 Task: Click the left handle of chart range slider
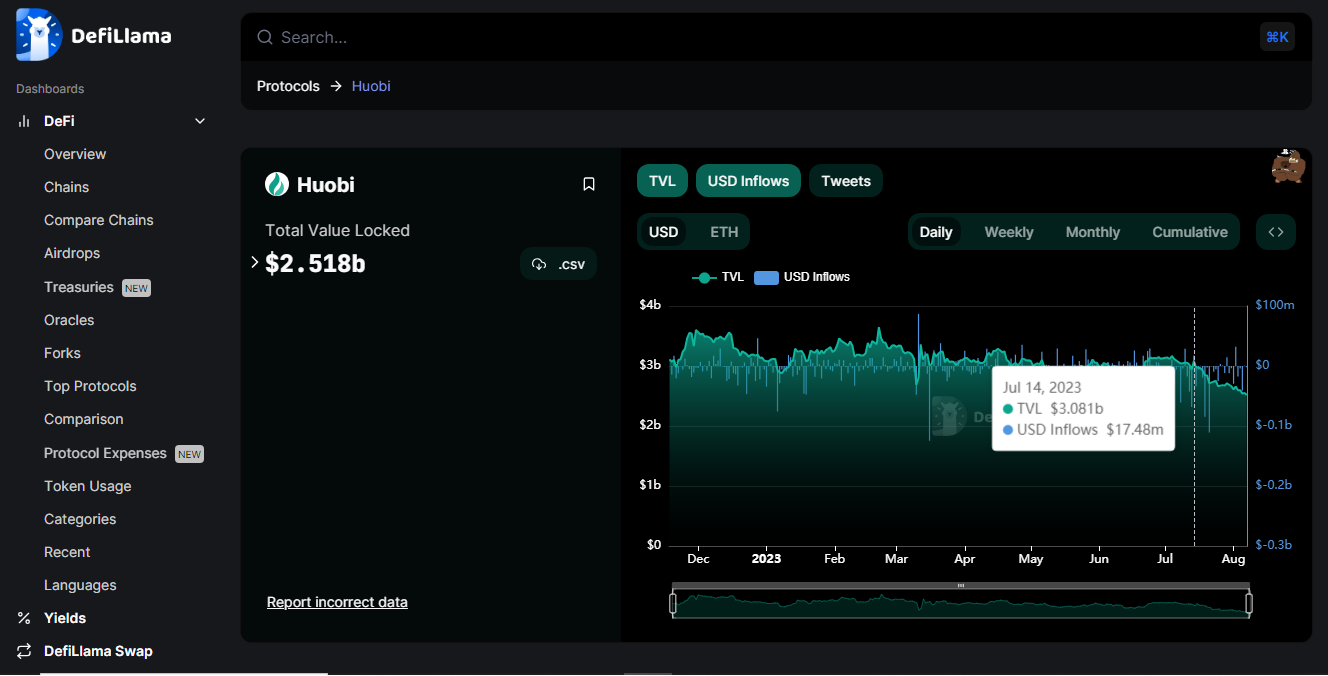tap(673, 603)
